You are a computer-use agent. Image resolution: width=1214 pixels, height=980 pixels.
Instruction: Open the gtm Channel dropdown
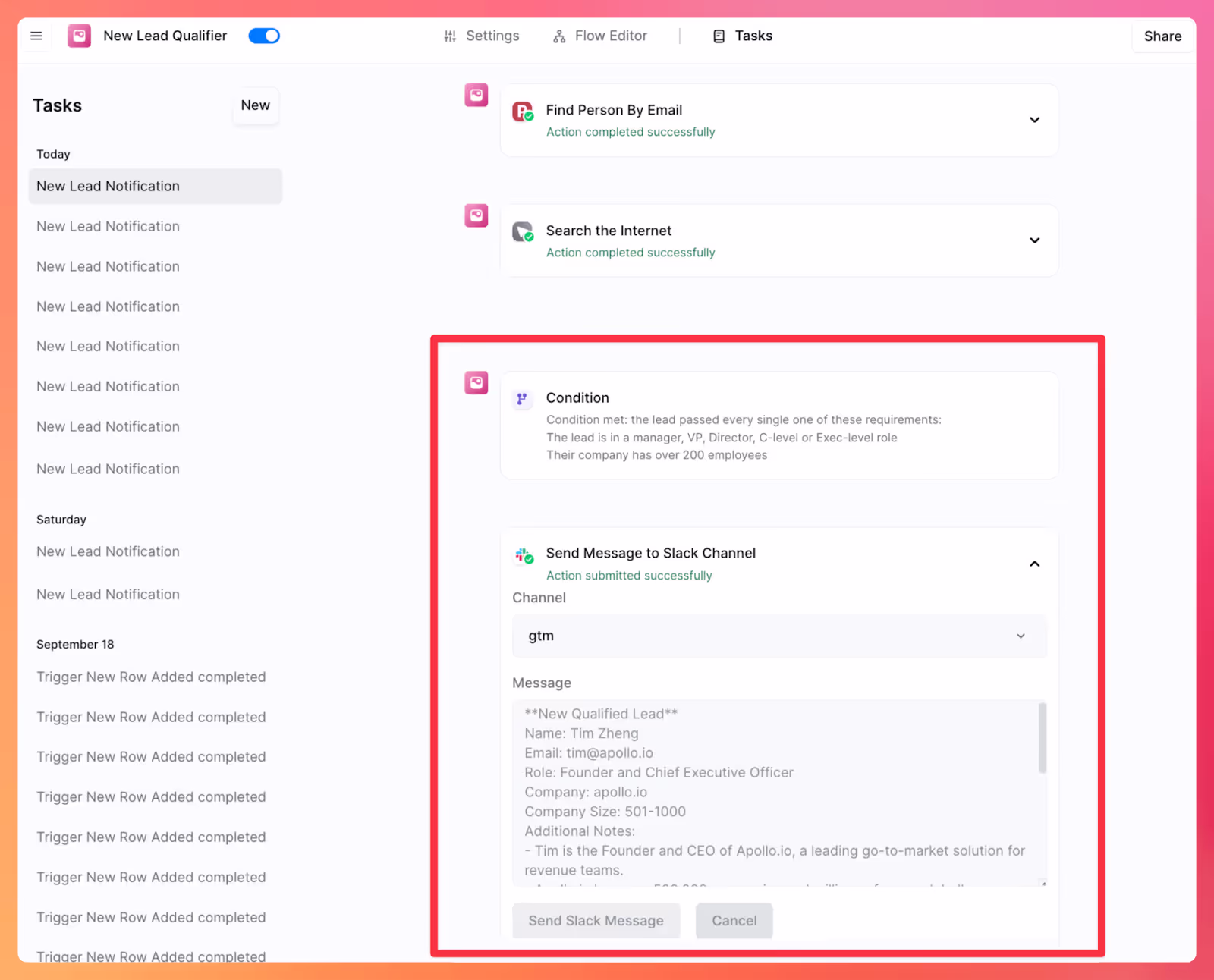[x=779, y=636]
